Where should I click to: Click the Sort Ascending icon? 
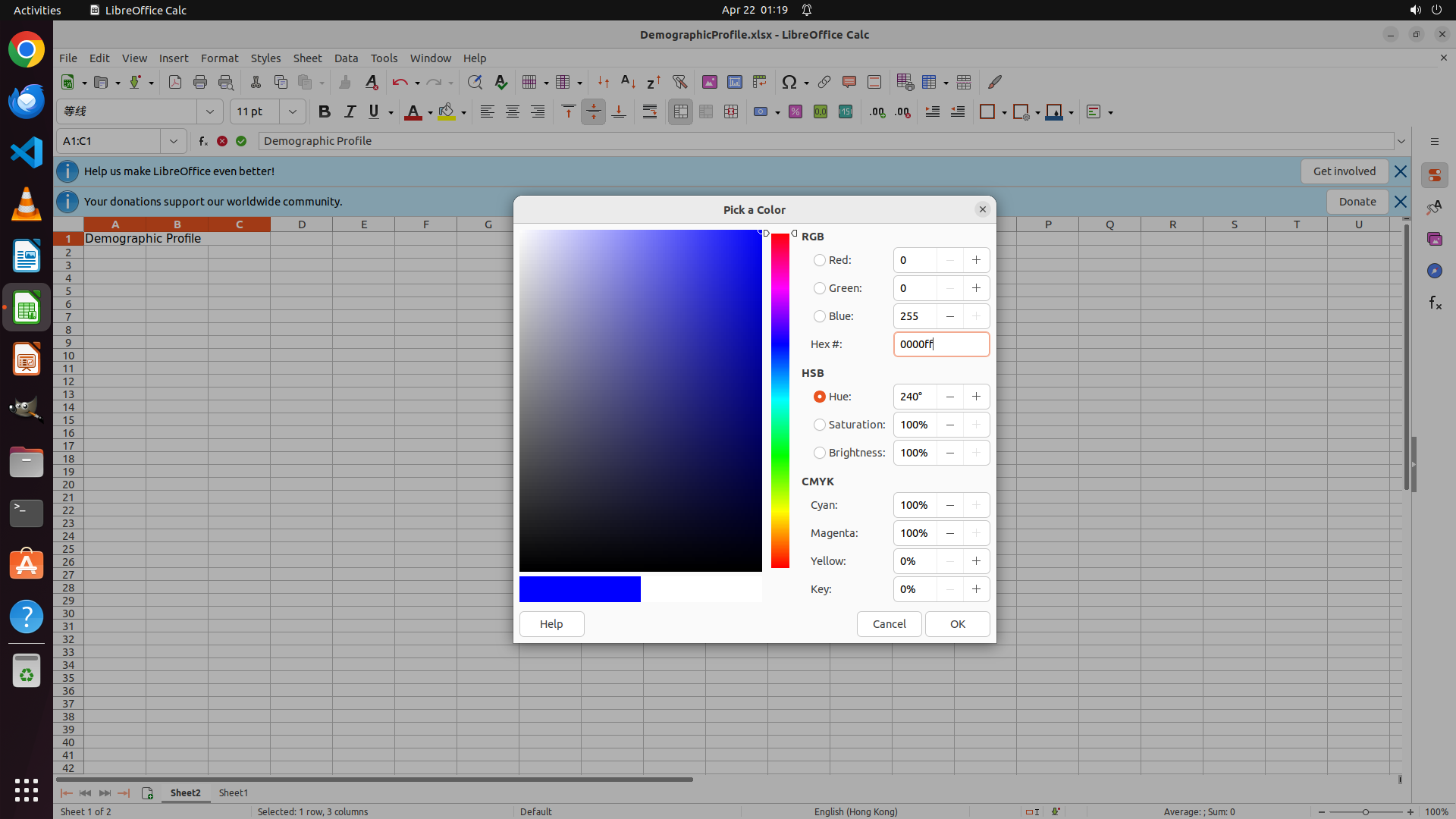coord(628,82)
